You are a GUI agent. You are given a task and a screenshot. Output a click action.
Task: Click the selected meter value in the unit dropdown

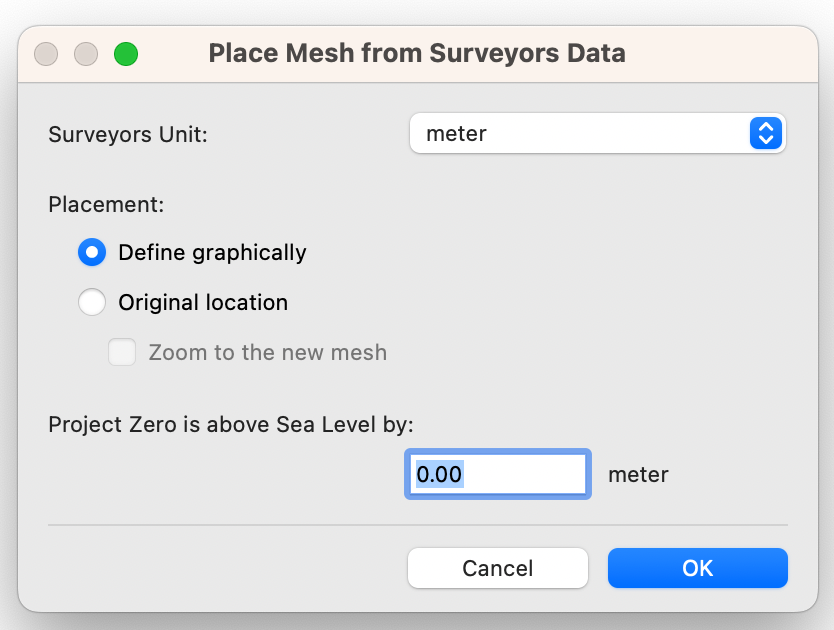456,133
